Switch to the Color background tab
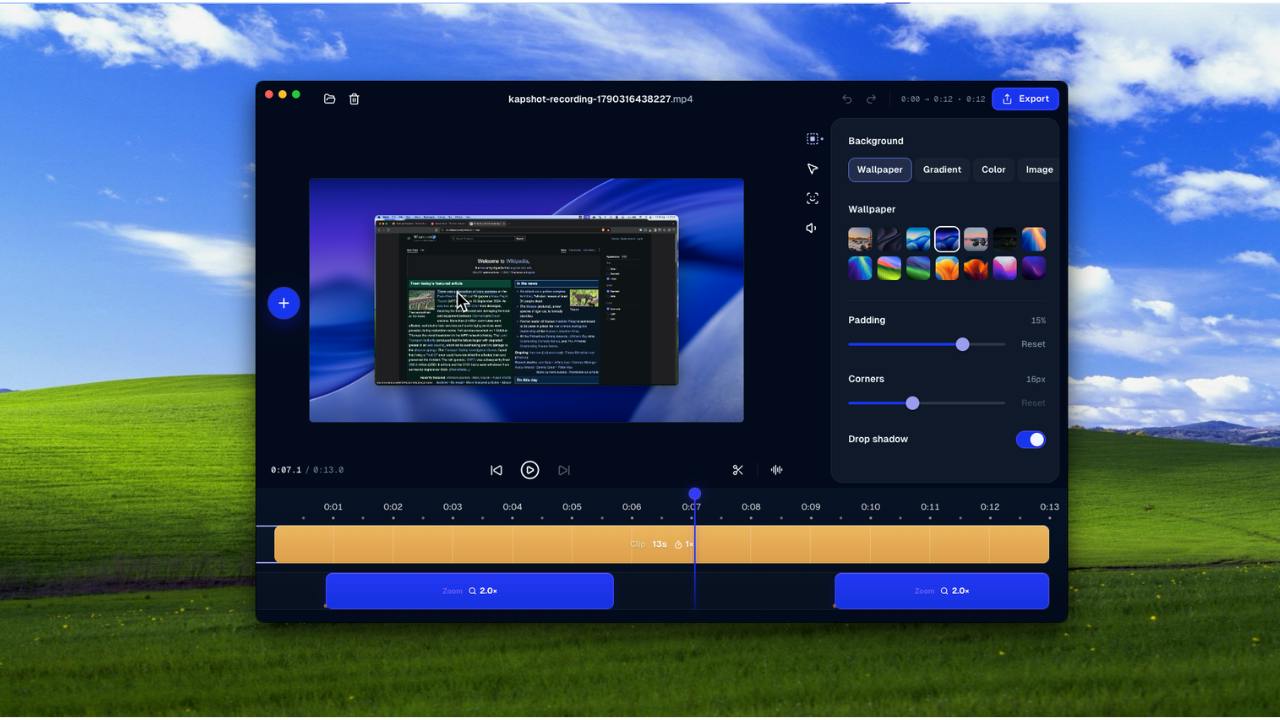The width and height of the screenshot is (1280, 720). pyautogui.click(x=993, y=170)
